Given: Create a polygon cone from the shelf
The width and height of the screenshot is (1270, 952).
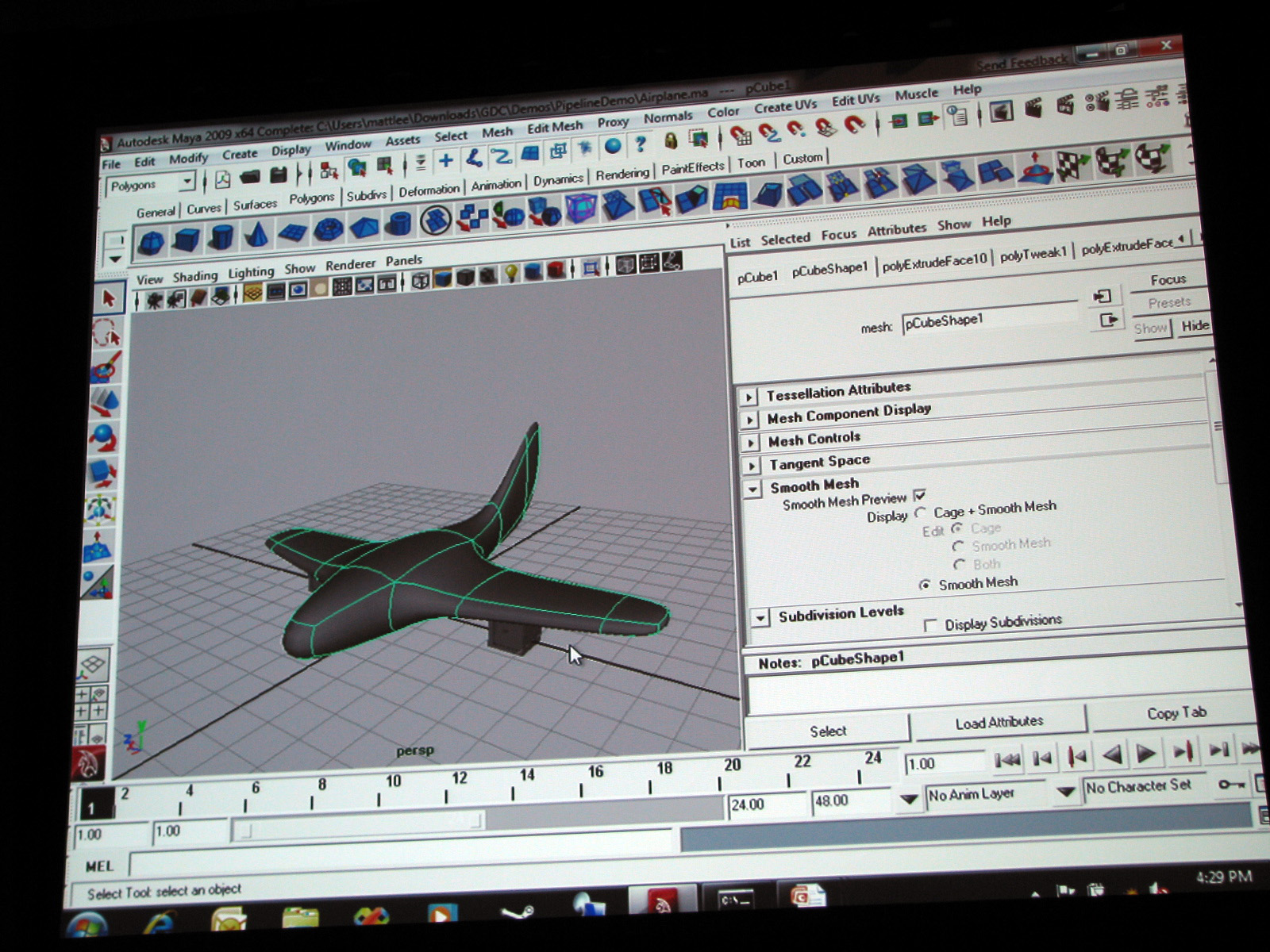Looking at the screenshot, I should pos(256,234).
